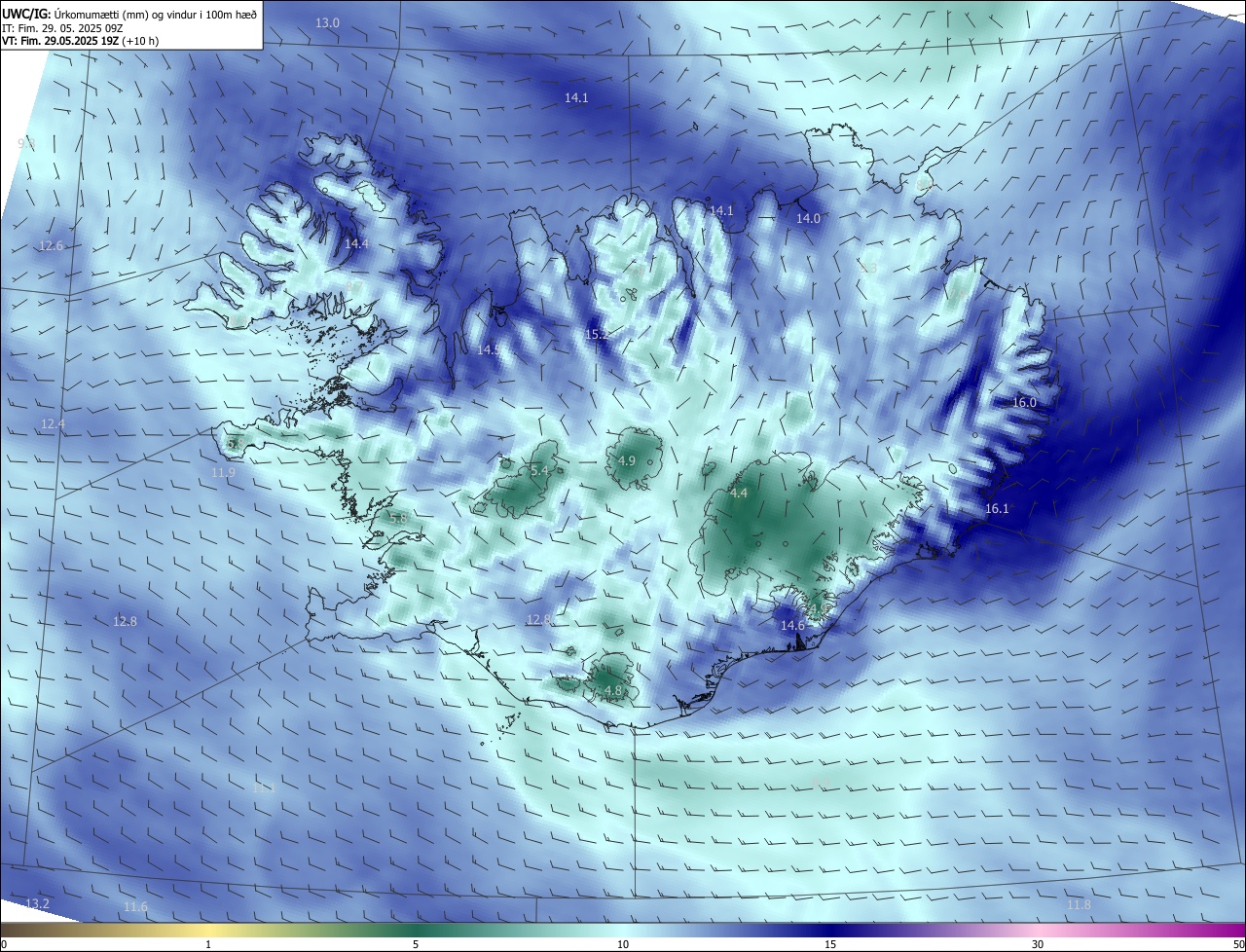This screenshot has height=952, width=1246.
Task: Click the color scale tick labeled 1
Action: point(208,944)
